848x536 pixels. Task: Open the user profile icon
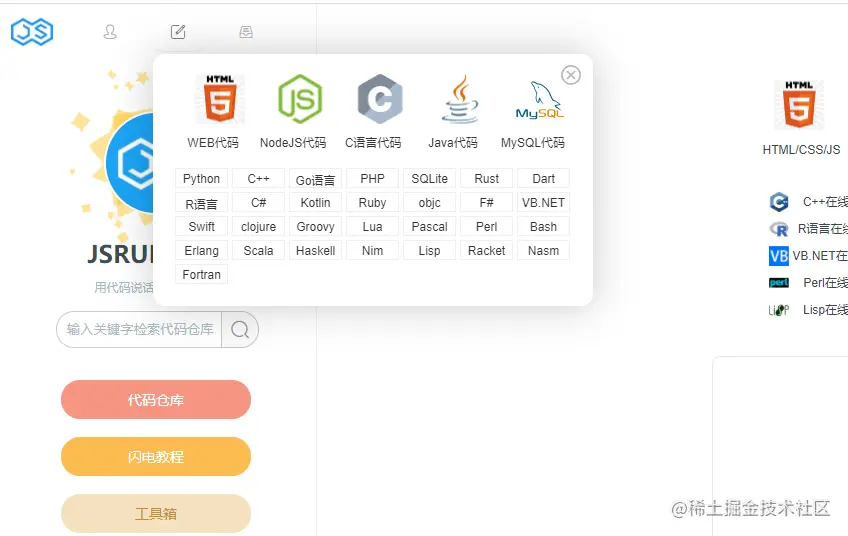(x=110, y=32)
